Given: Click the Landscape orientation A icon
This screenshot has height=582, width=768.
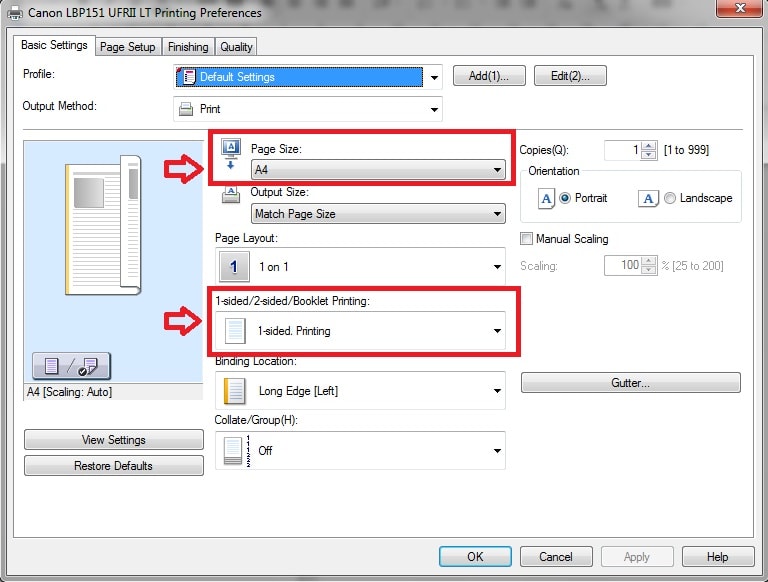Looking at the screenshot, I should pos(648,198).
